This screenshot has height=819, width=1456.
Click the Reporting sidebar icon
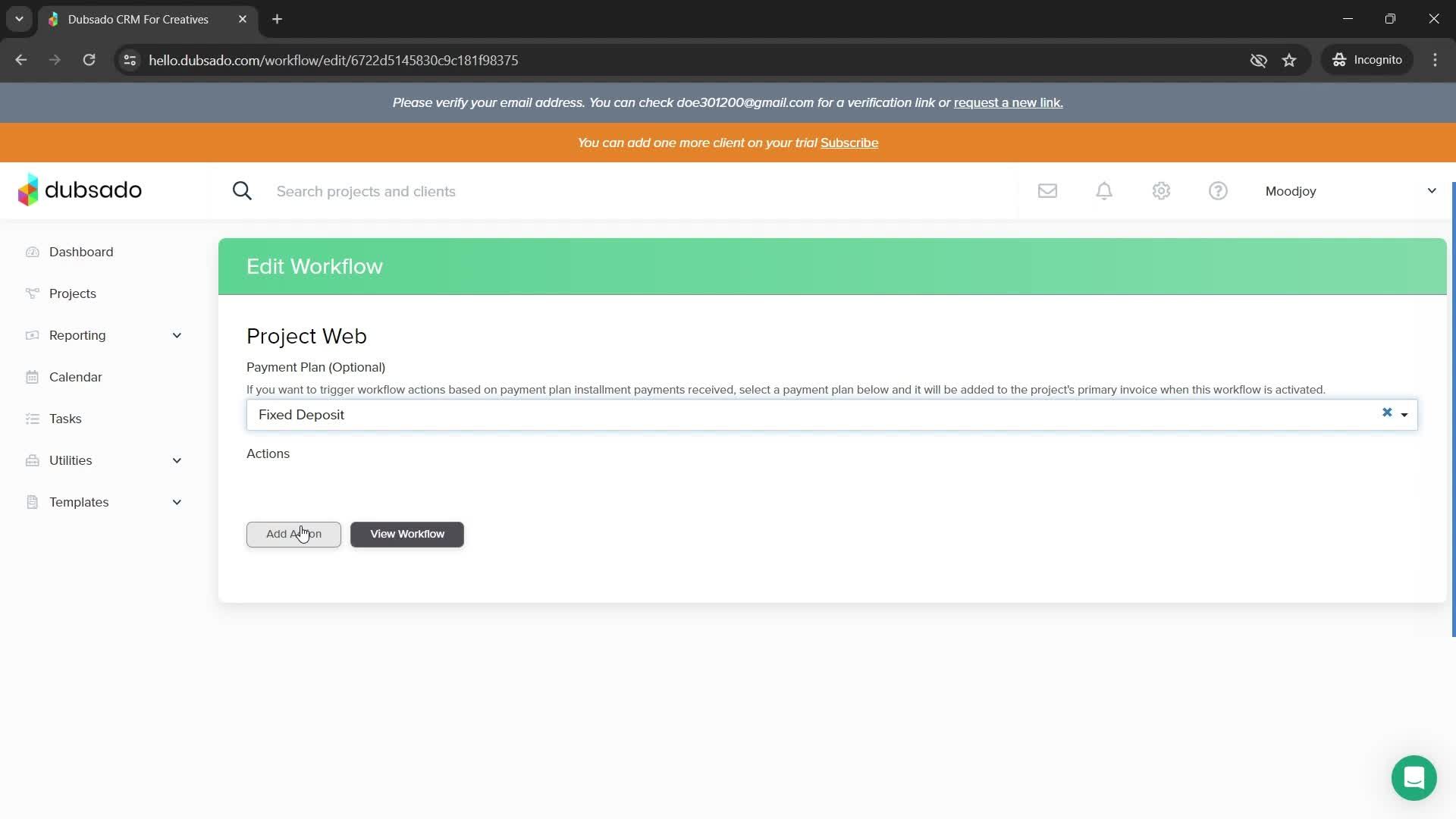[32, 335]
